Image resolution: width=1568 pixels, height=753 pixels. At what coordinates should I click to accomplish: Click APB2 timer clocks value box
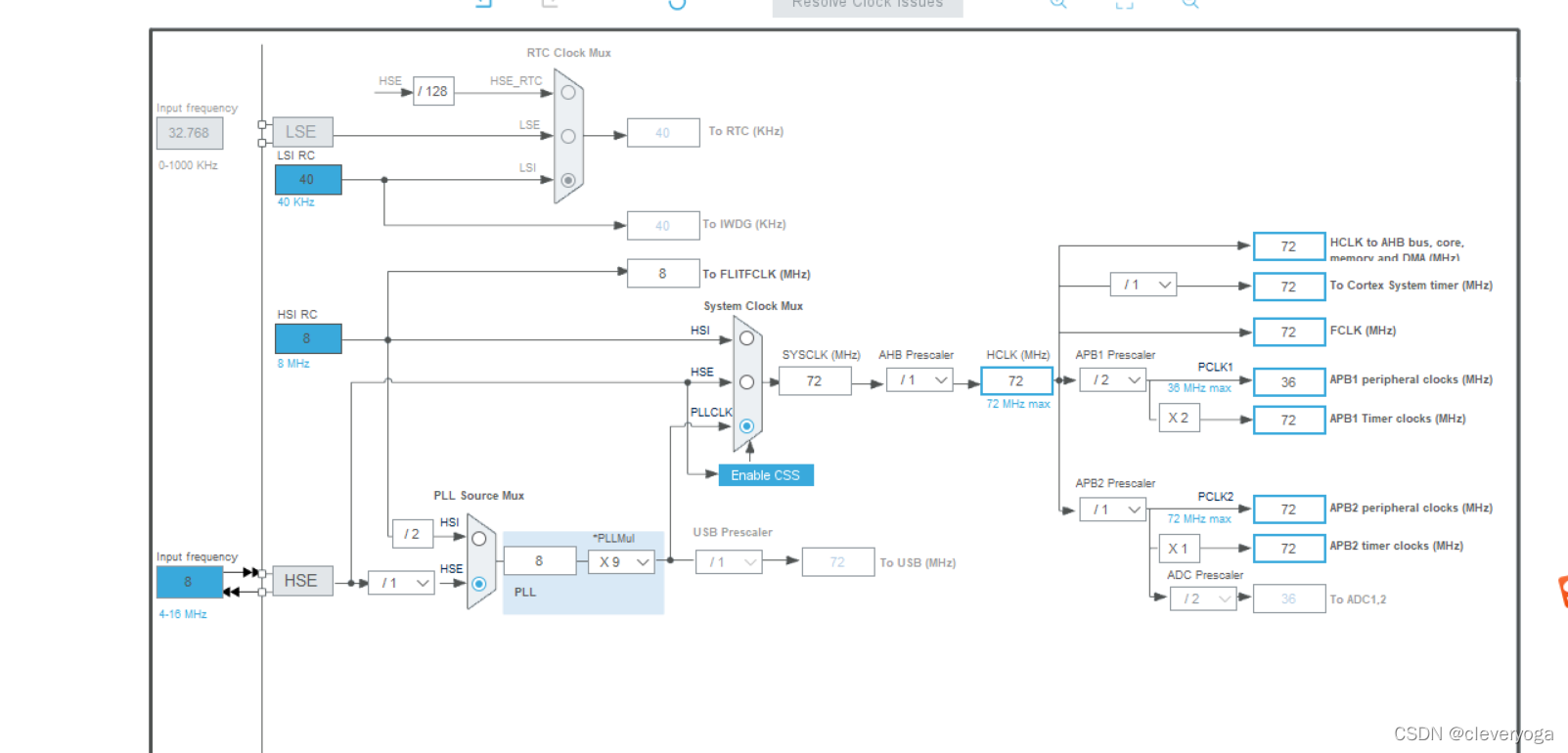click(1289, 549)
